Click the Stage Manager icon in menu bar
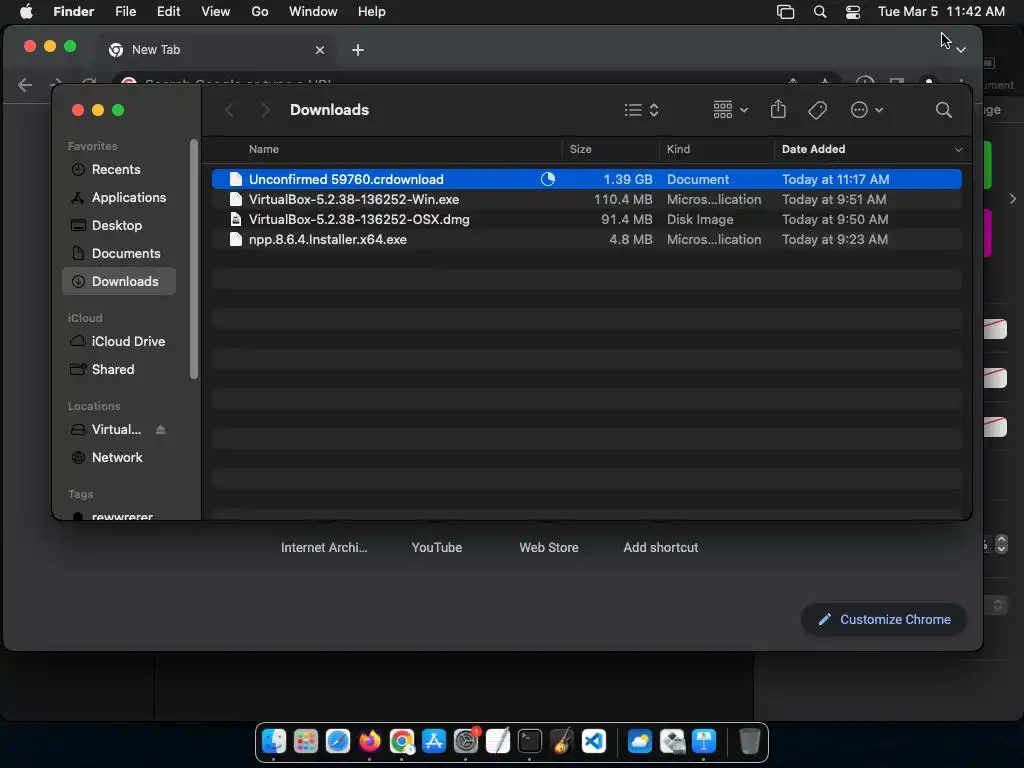 coord(786,12)
